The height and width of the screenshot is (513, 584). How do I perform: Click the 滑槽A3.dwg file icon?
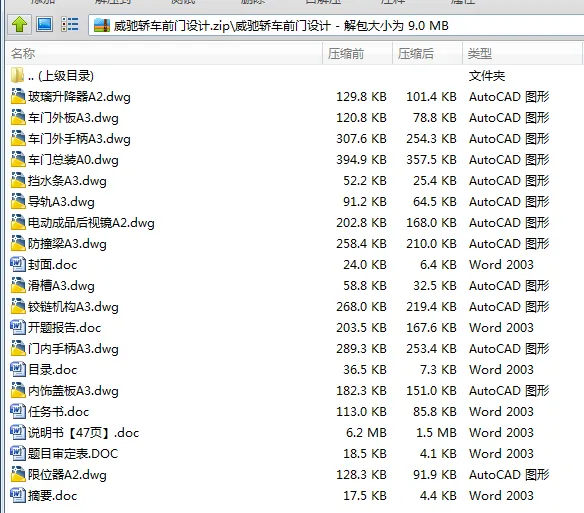(18, 285)
